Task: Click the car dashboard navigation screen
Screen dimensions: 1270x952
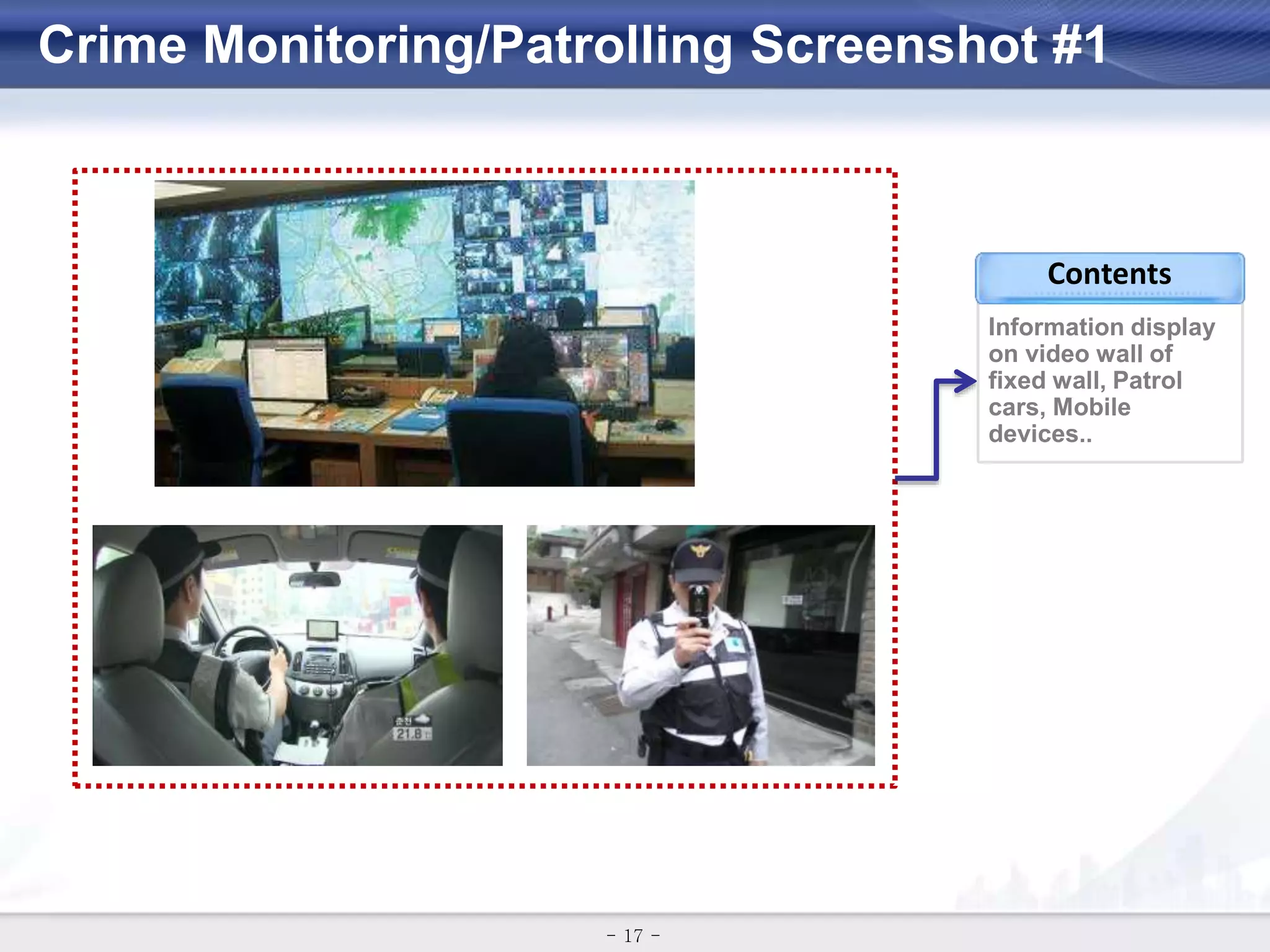Action: (x=322, y=629)
